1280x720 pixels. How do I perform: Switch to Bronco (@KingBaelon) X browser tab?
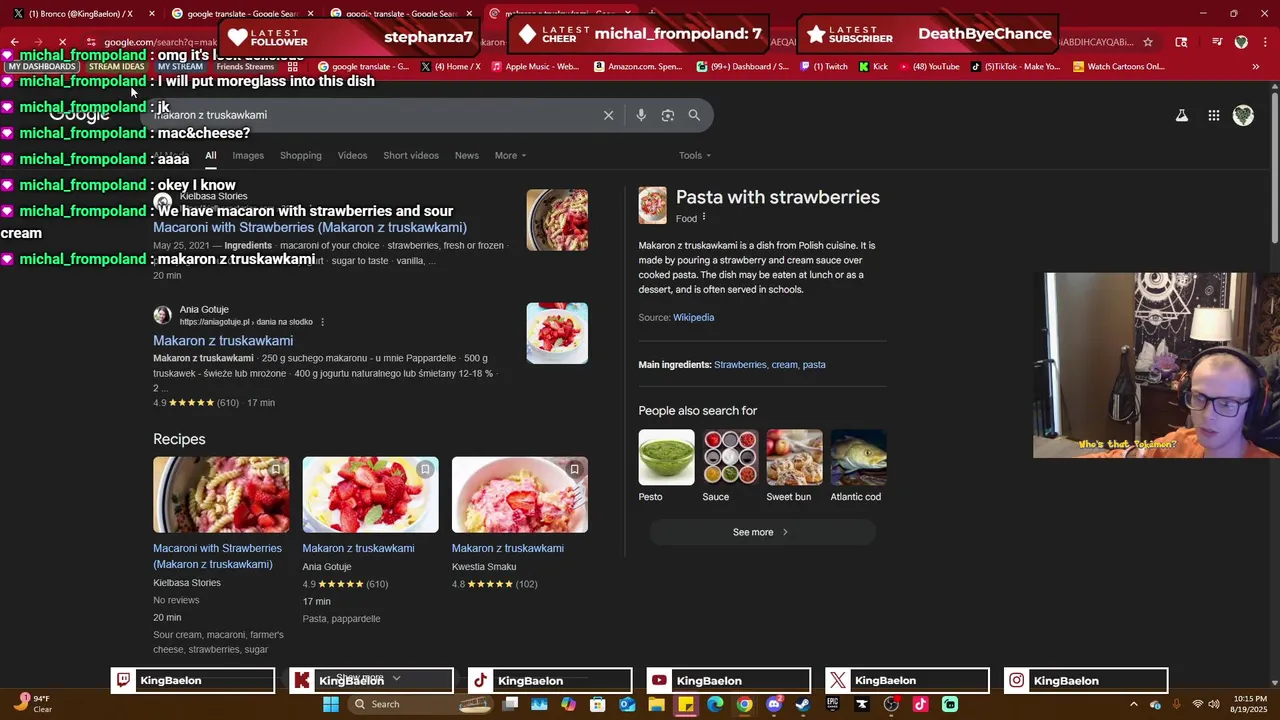click(x=80, y=14)
